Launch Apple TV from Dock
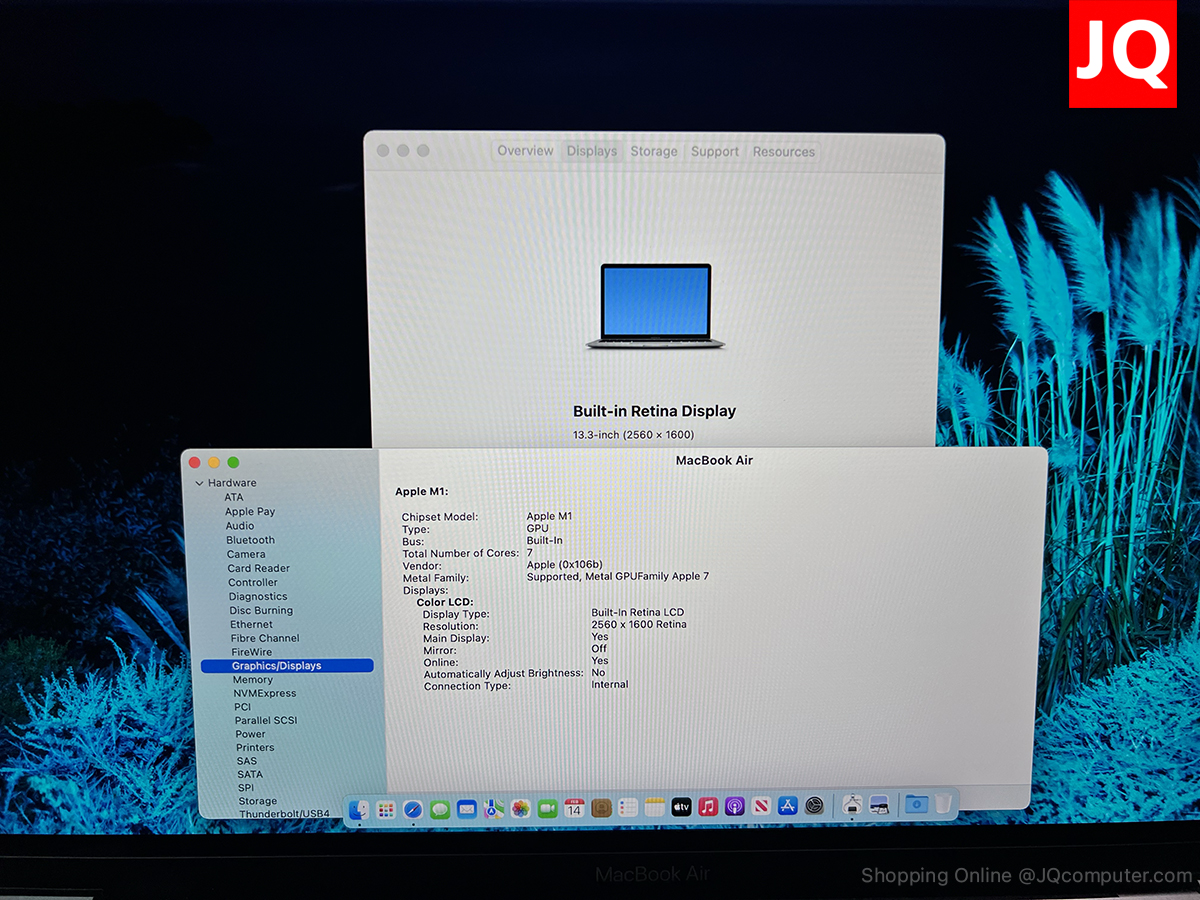Viewport: 1200px width, 900px height. 681,807
